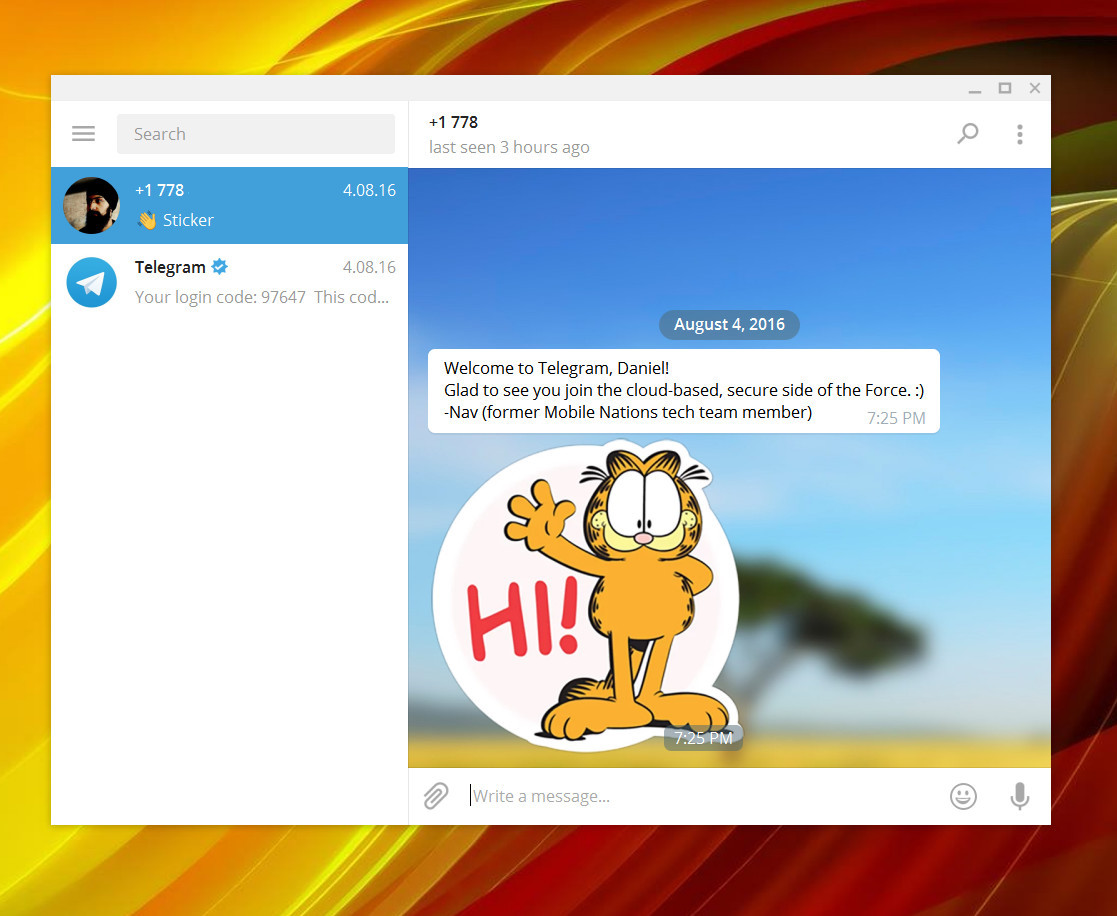Viewport: 1117px width, 916px height.
Task: Click the +1 778 contact profile photo
Action: pyautogui.click(x=92, y=206)
